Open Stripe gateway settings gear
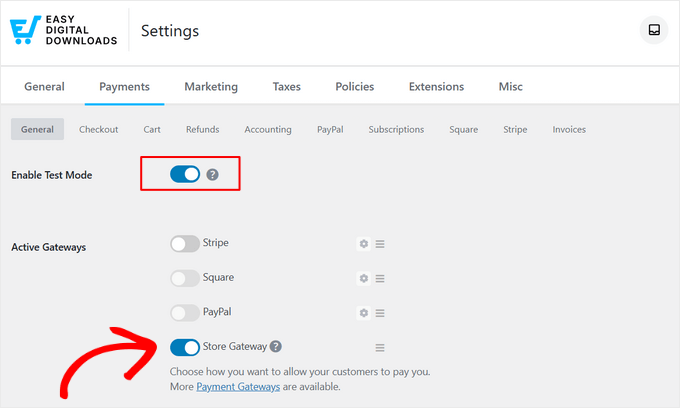Screen dimensions: 680x408 [x=363, y=244]
